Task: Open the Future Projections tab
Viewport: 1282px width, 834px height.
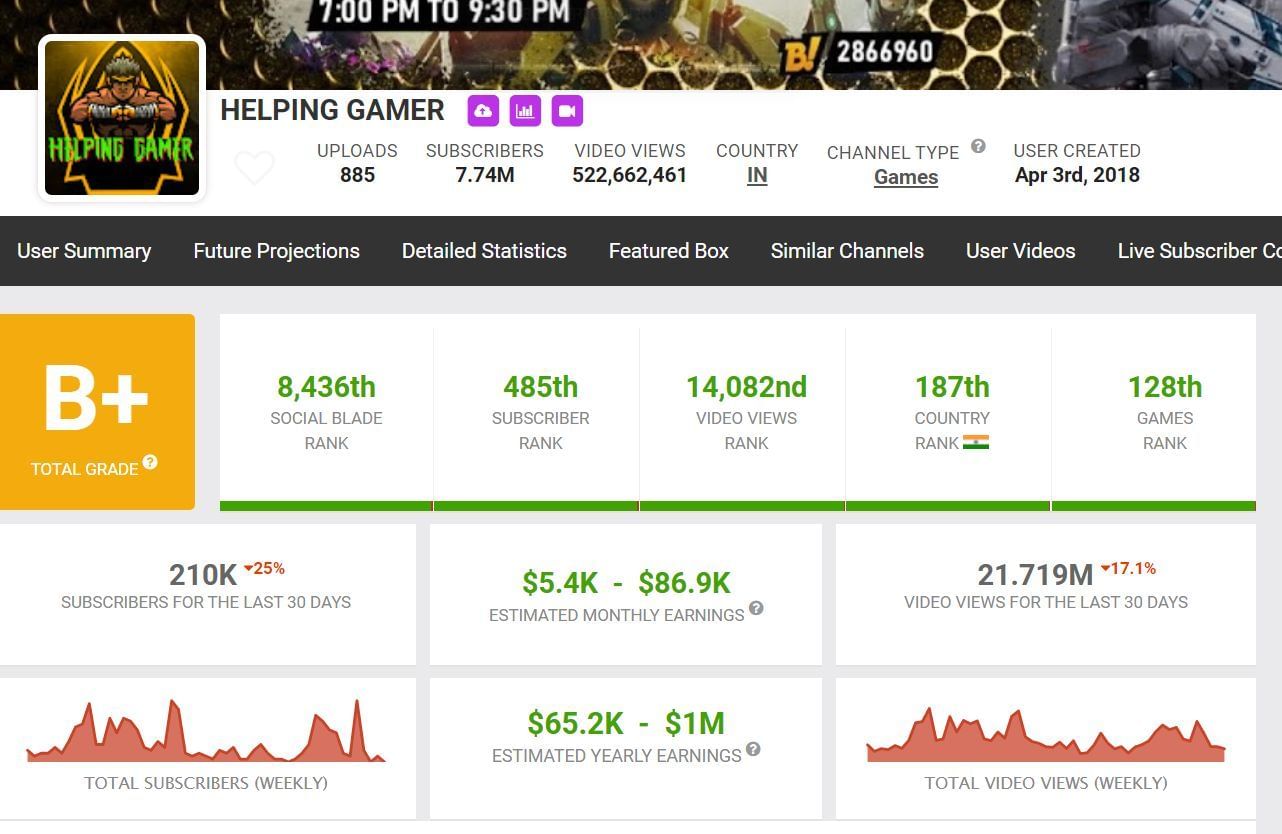Action: (x=276, y=251)
